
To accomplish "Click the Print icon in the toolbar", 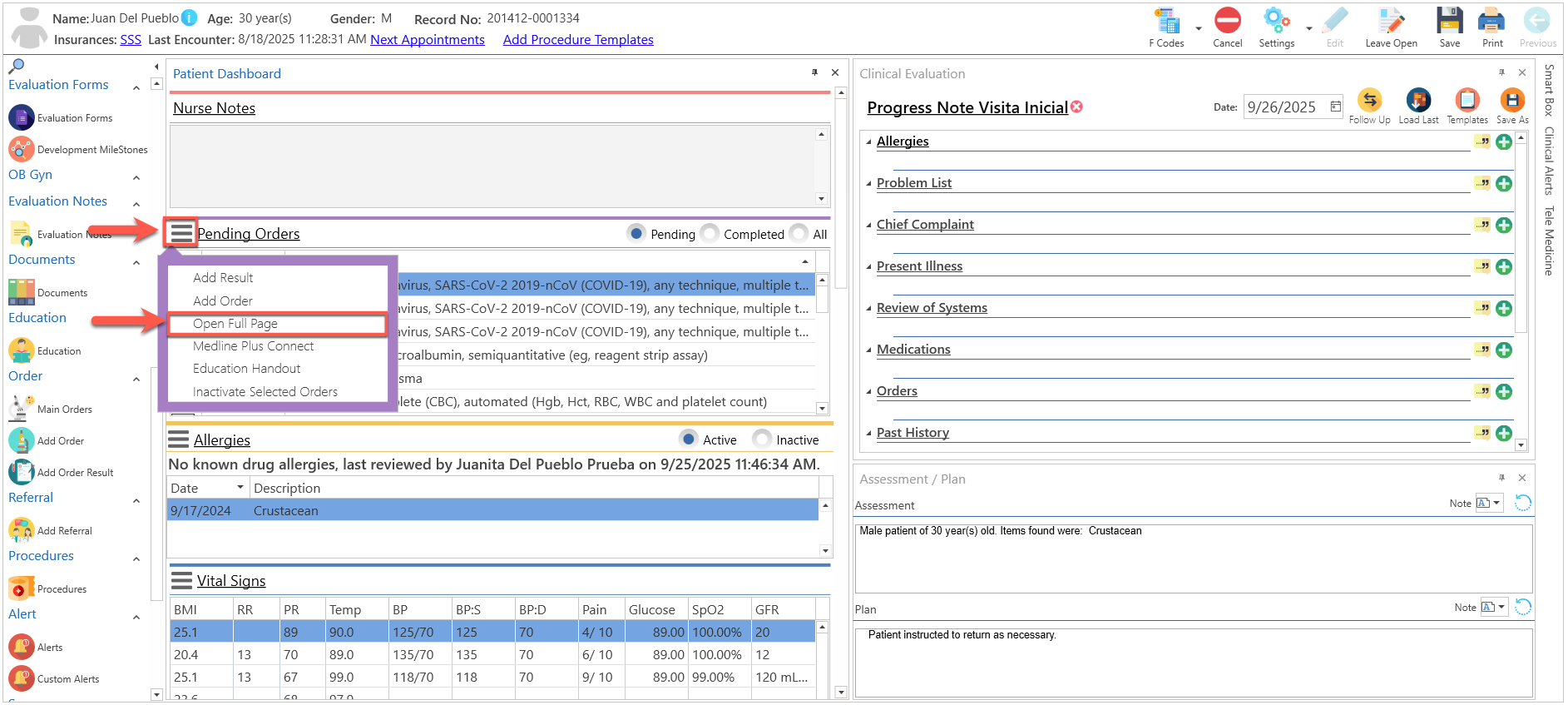I will tap(1491, 21).
